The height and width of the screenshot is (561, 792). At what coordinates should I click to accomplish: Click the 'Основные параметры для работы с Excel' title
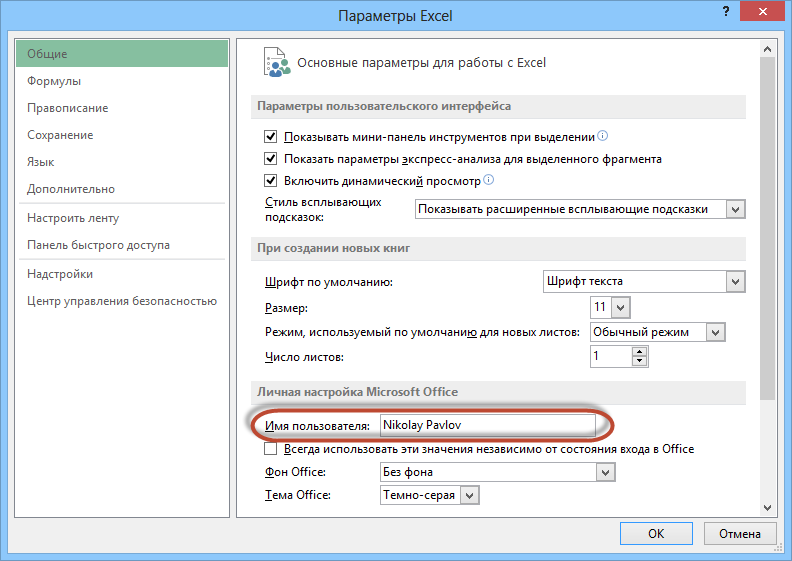pyautogui.click(x=421, y=63)
